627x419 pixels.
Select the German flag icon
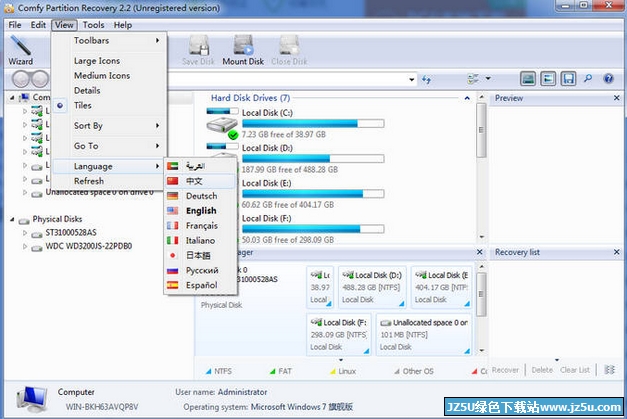[x=173, y=196]
